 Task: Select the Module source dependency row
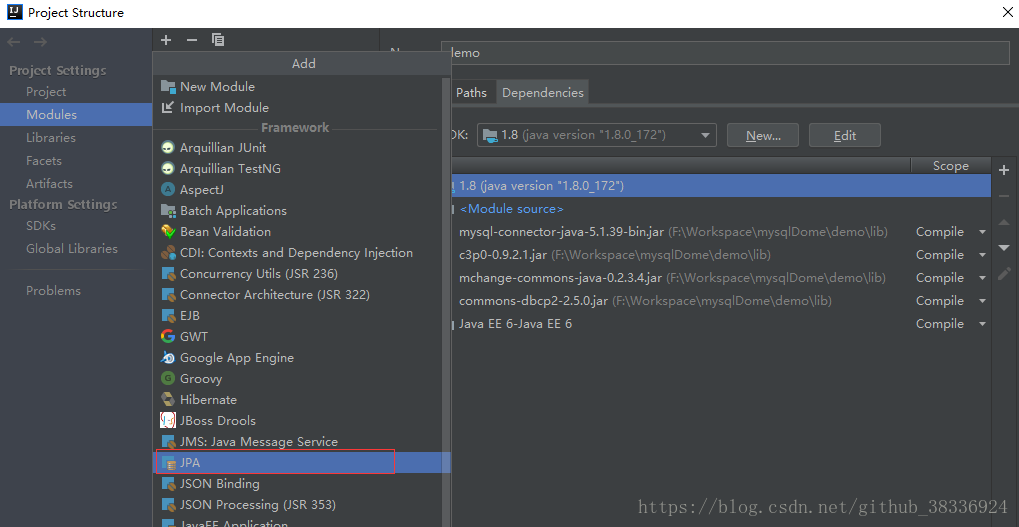tap(721, 209)
